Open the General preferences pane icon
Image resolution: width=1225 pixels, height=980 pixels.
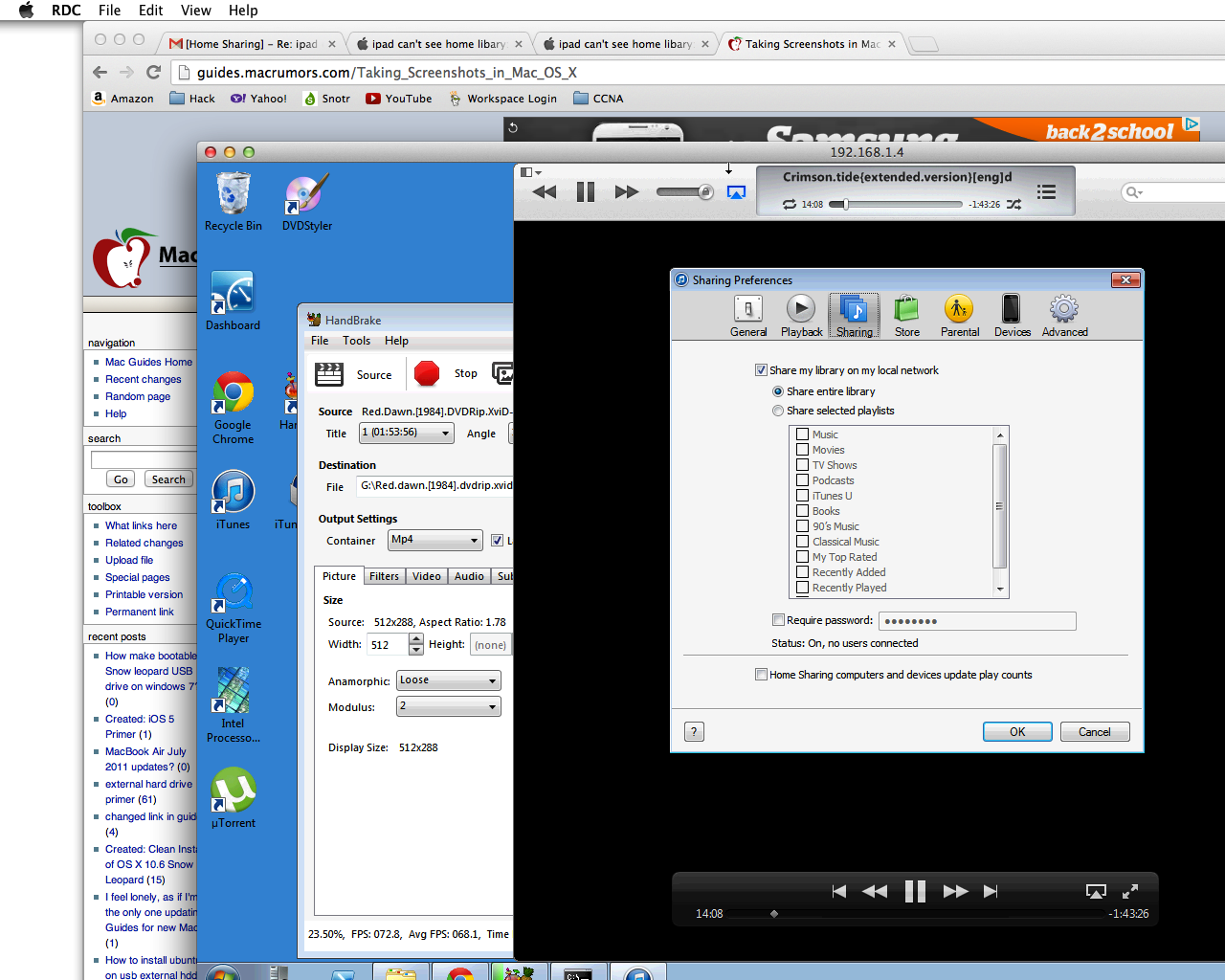747,309
